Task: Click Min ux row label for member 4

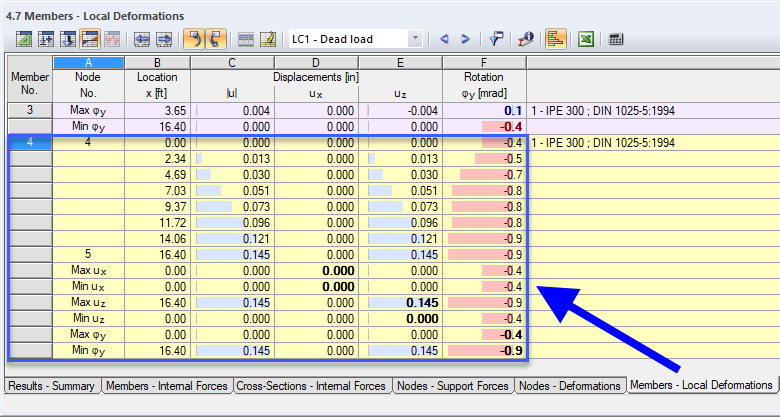Action: pyautogui.click(x=89, y=286)
